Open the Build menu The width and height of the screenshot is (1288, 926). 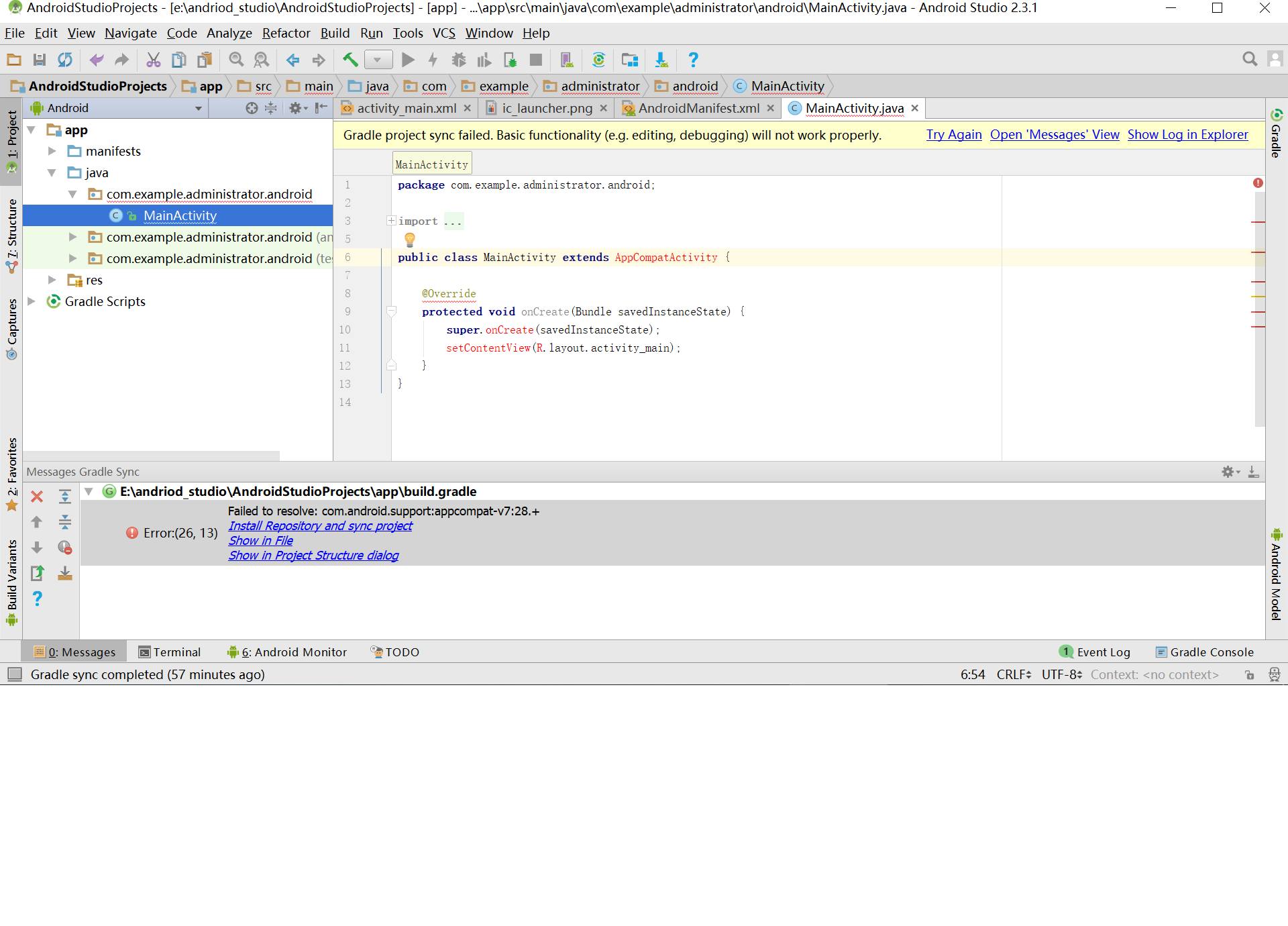coord(335,33)
